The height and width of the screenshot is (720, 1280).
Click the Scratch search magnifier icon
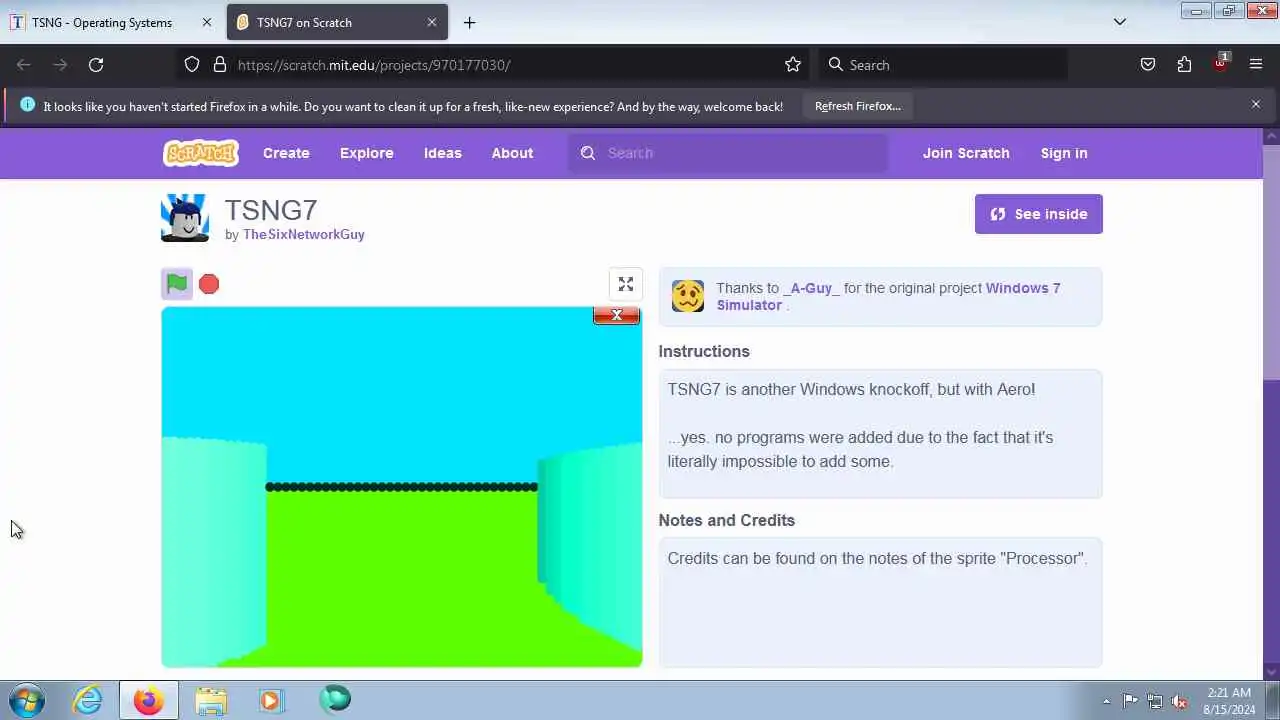[588, 153]
